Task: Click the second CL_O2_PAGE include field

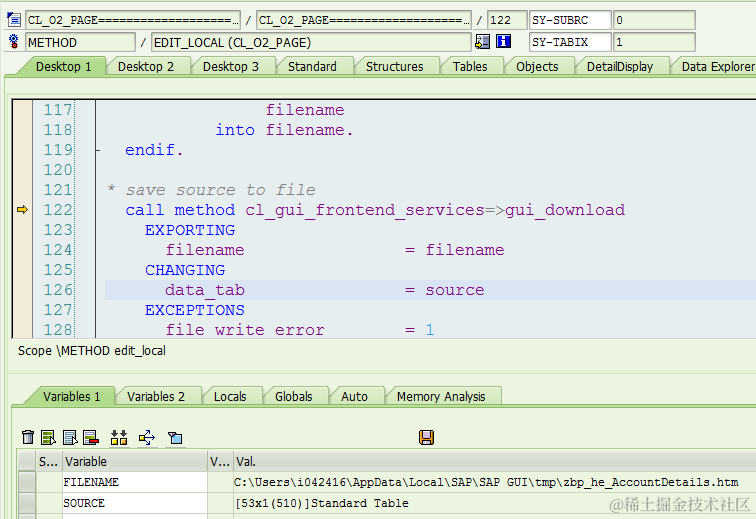Action: [364, 20]
